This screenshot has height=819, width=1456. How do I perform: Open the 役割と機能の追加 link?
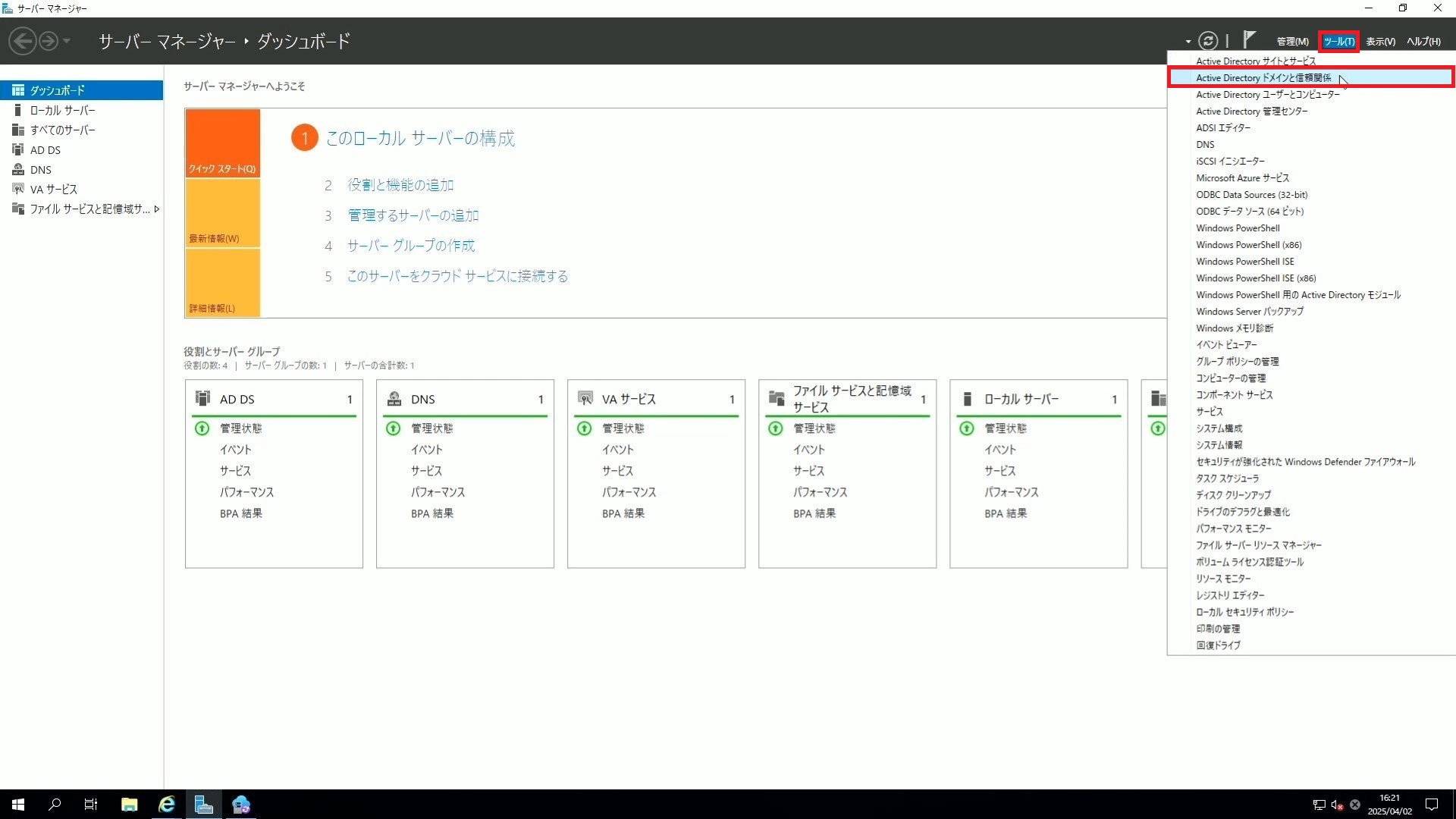click(x=400, y=185)
